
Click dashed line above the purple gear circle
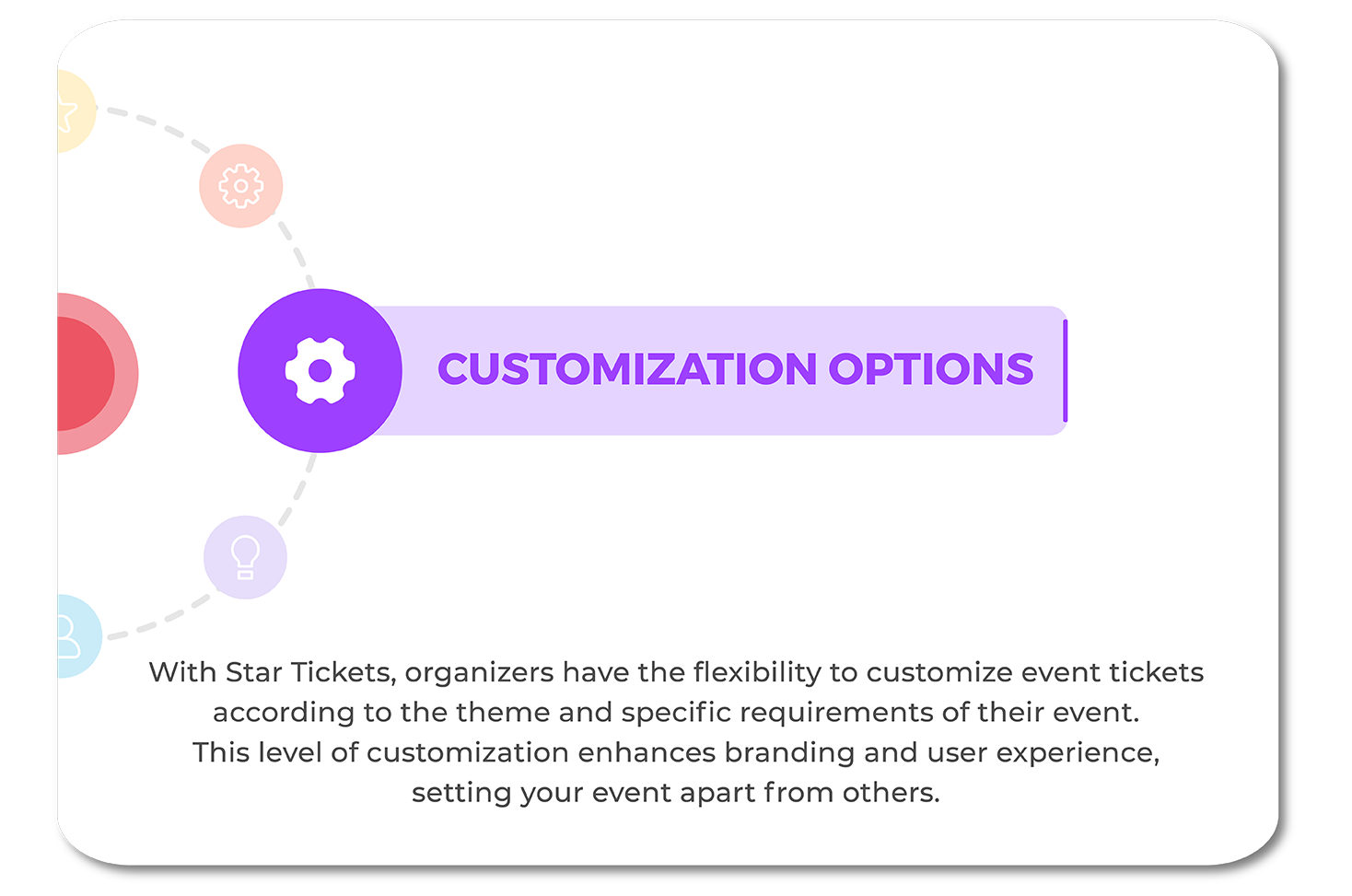click(x=297, y=250)
